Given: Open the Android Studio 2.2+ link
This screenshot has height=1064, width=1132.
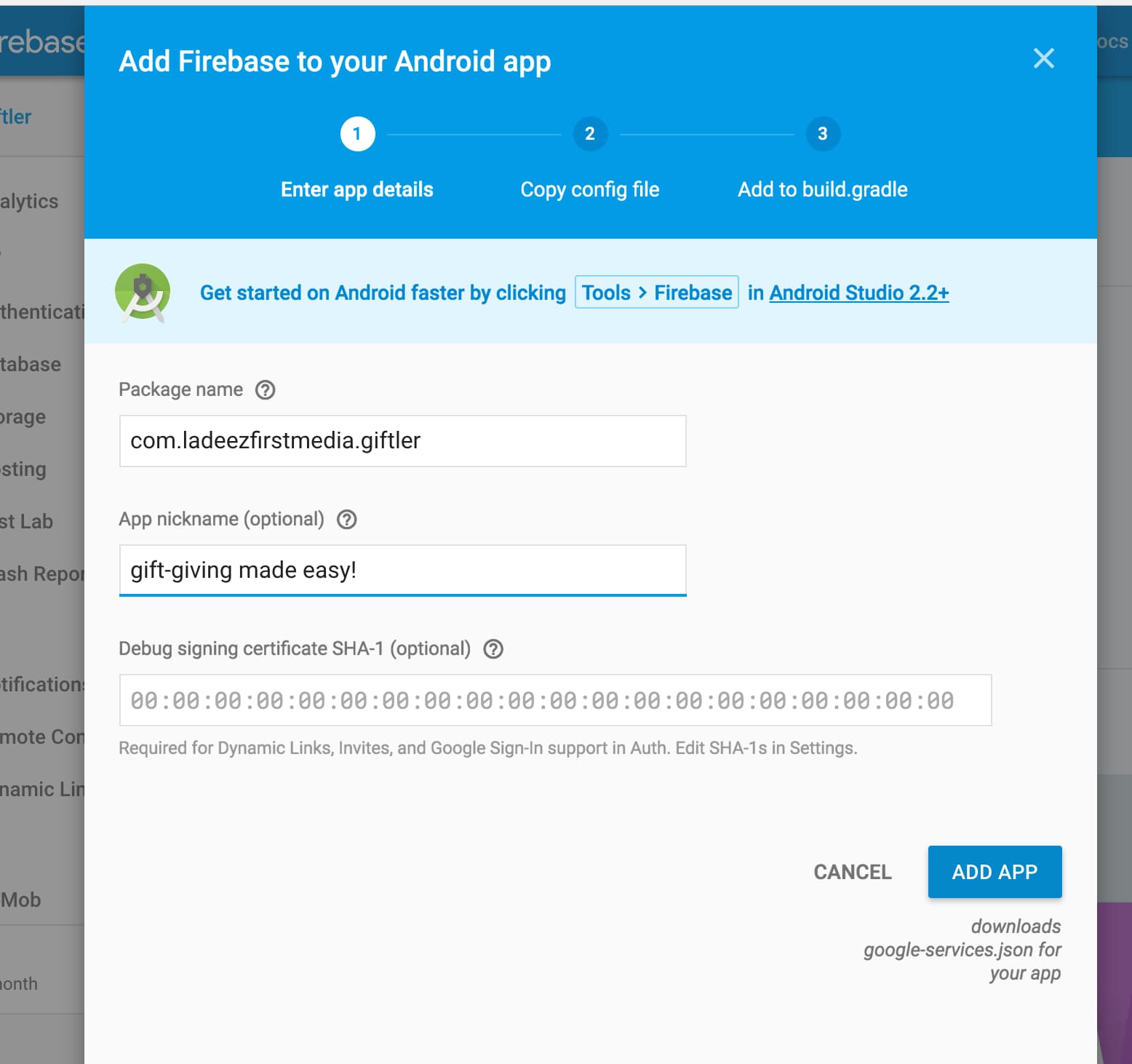Looking at the screenshot, I should tap(859, 293).
